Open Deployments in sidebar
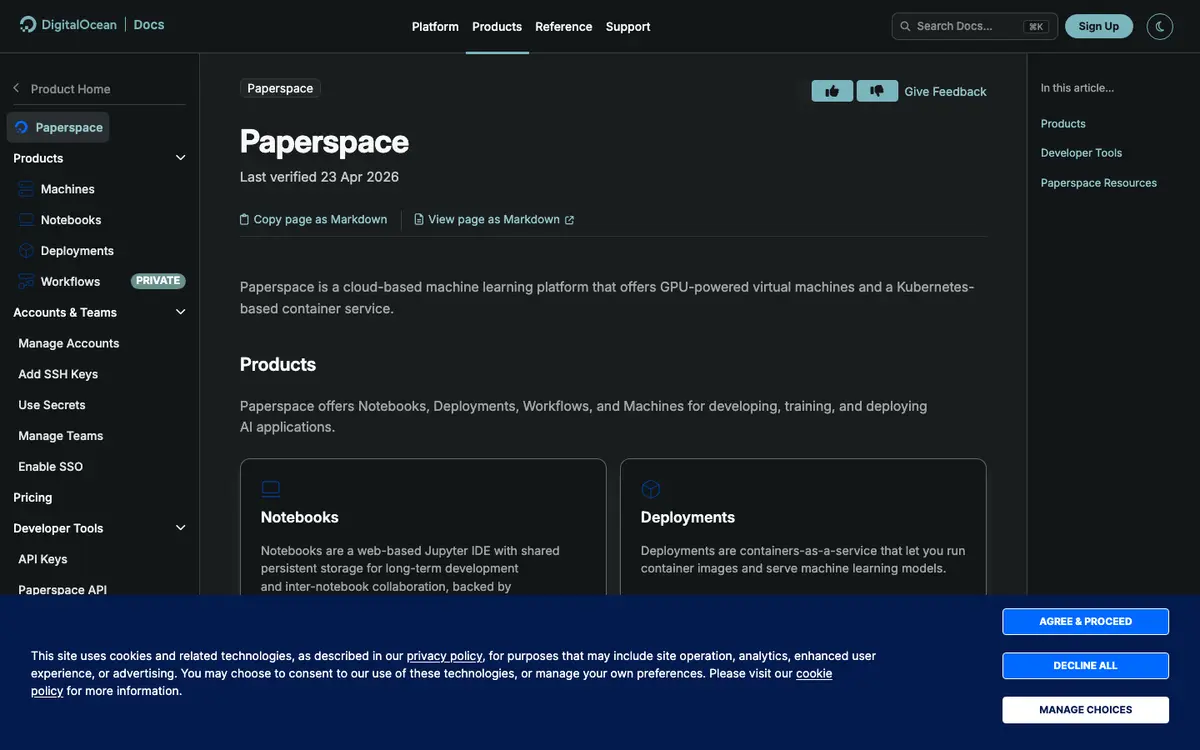 tap(77, 251)
